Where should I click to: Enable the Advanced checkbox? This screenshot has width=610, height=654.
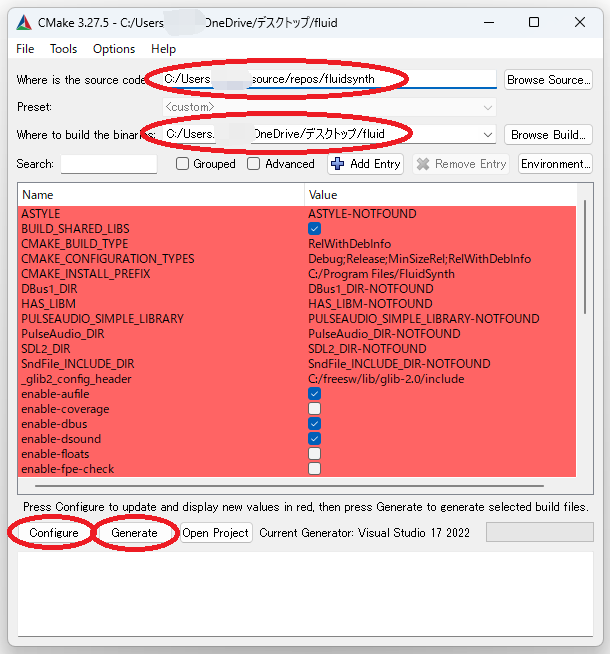point(254,164)
